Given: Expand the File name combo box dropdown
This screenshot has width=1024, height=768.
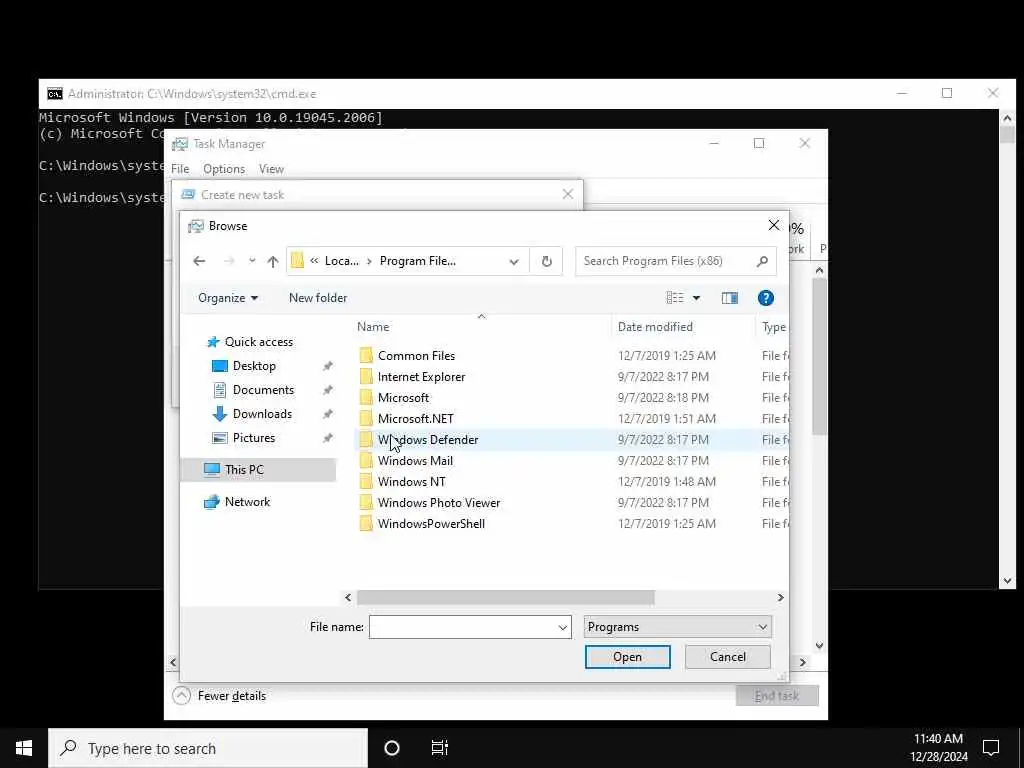Looking at the screenshot, I should pos(562,628).
